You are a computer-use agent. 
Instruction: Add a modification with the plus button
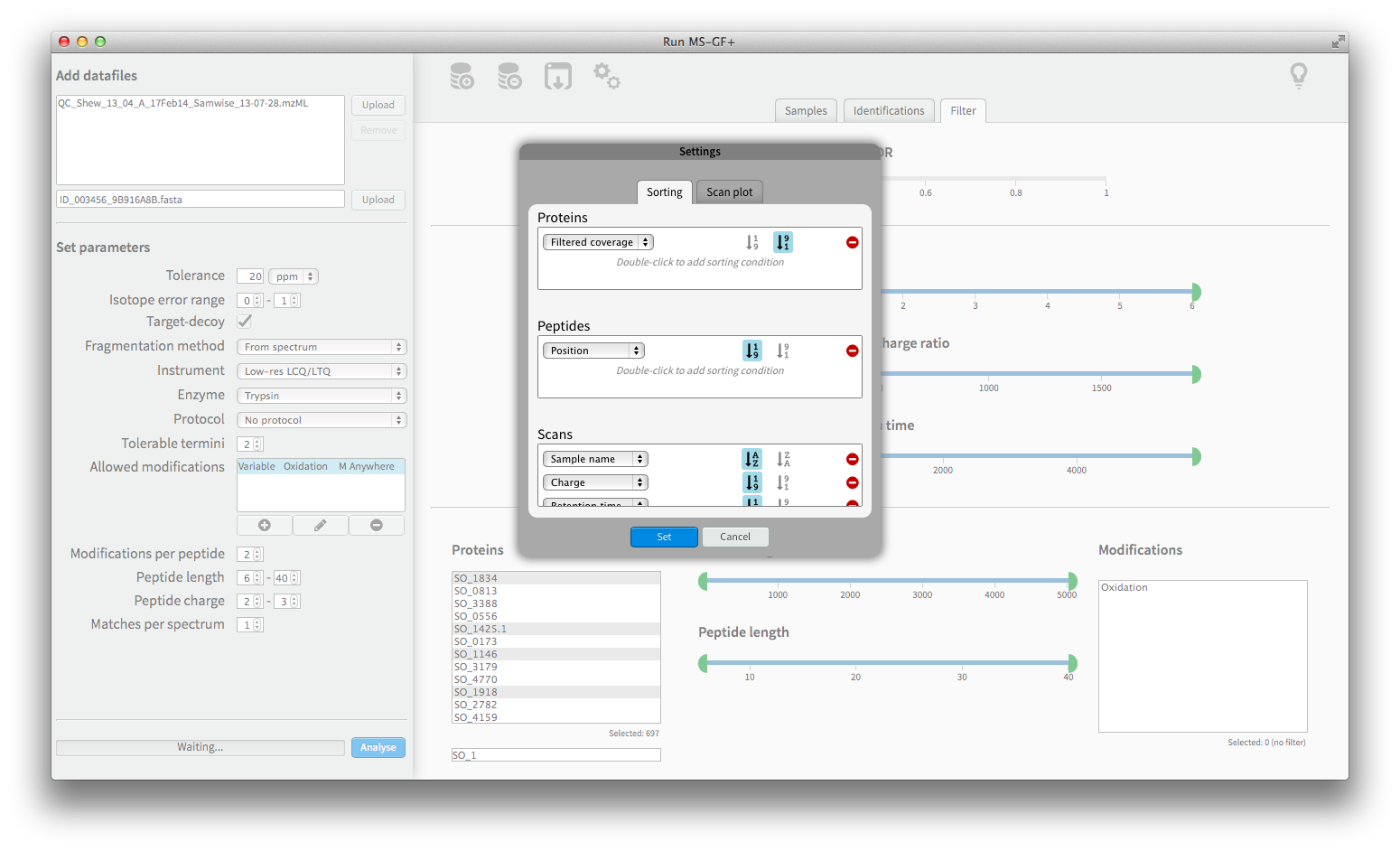point(265,525)
